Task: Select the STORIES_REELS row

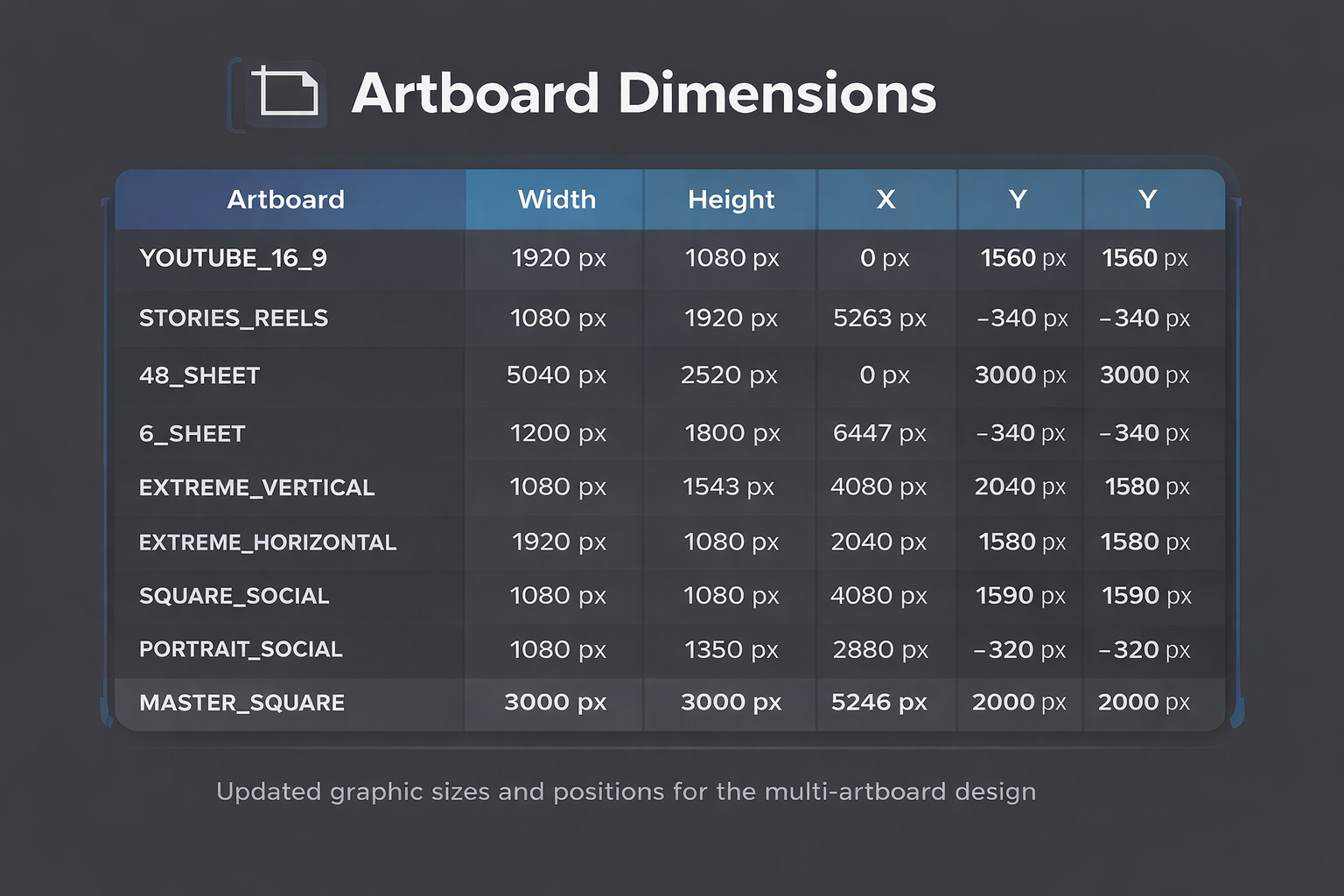Action: [525, 318]
